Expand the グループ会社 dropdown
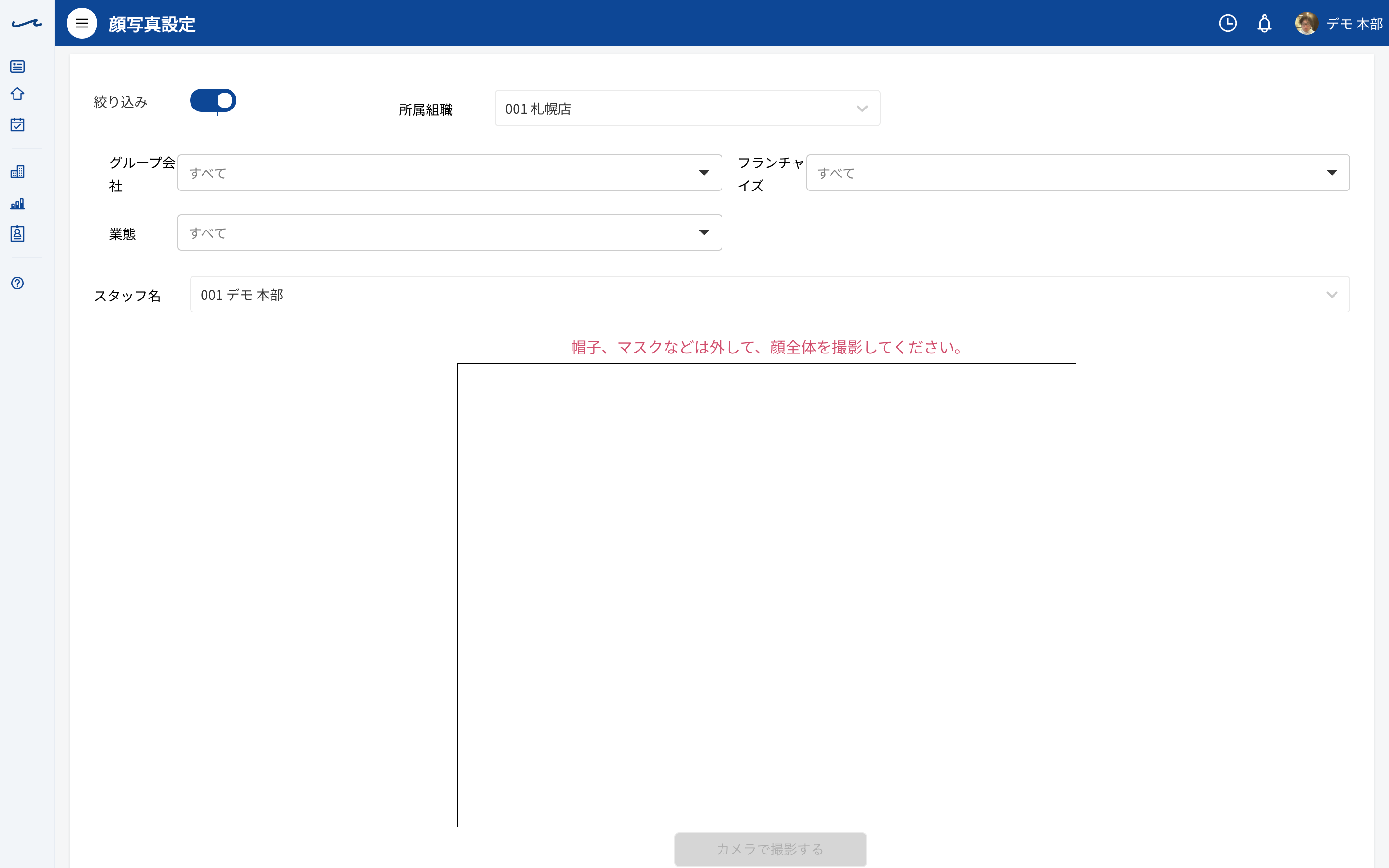1389x868 pixels. (449, 173)
